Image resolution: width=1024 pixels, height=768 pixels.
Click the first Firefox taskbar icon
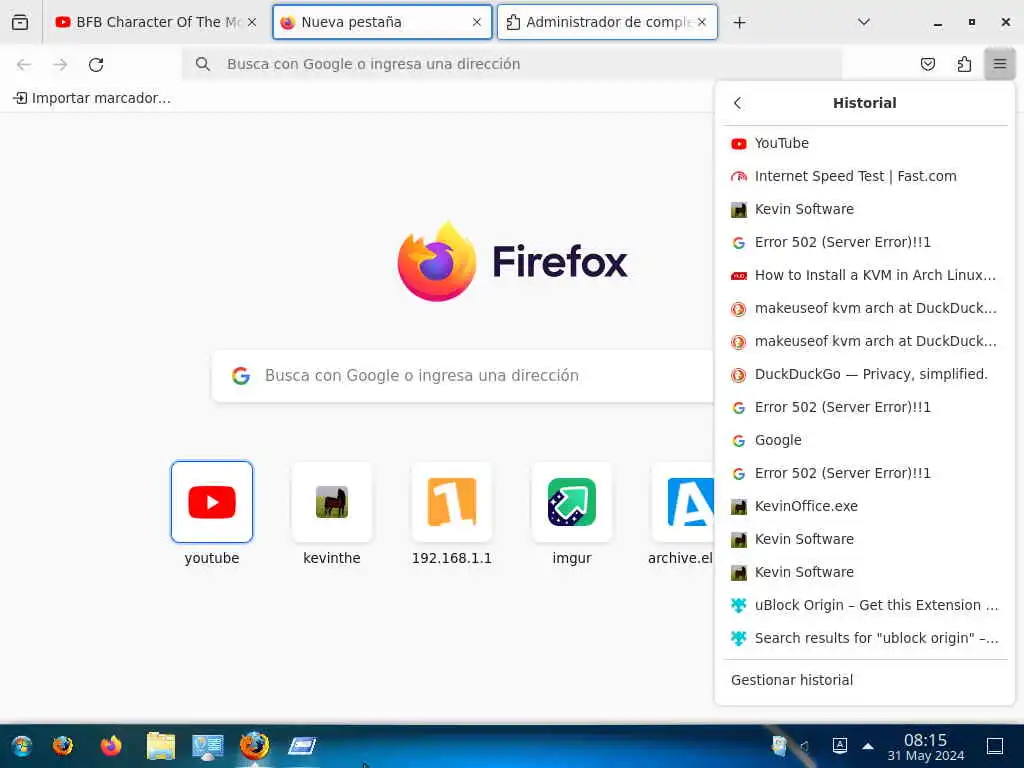point(63,745)
